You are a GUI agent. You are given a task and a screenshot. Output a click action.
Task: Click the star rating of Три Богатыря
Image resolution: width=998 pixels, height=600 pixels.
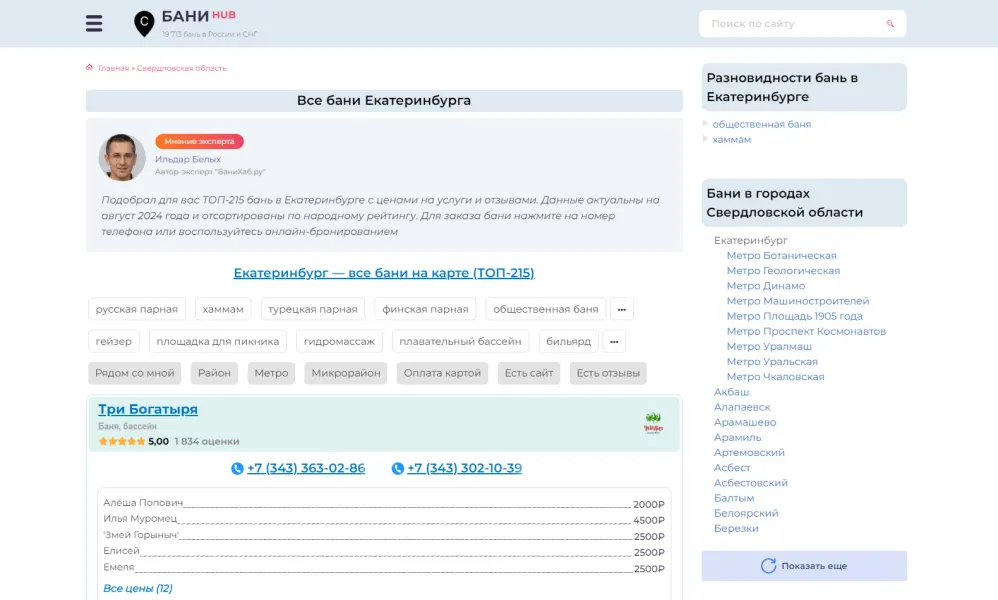[122, 441]
